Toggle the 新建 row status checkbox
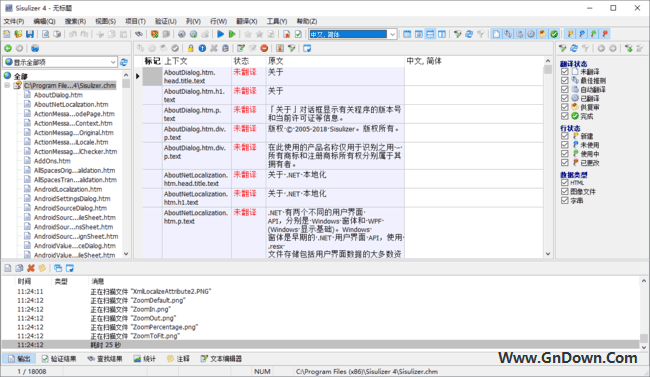The image size is (650, 377). (x=565, y=136)
